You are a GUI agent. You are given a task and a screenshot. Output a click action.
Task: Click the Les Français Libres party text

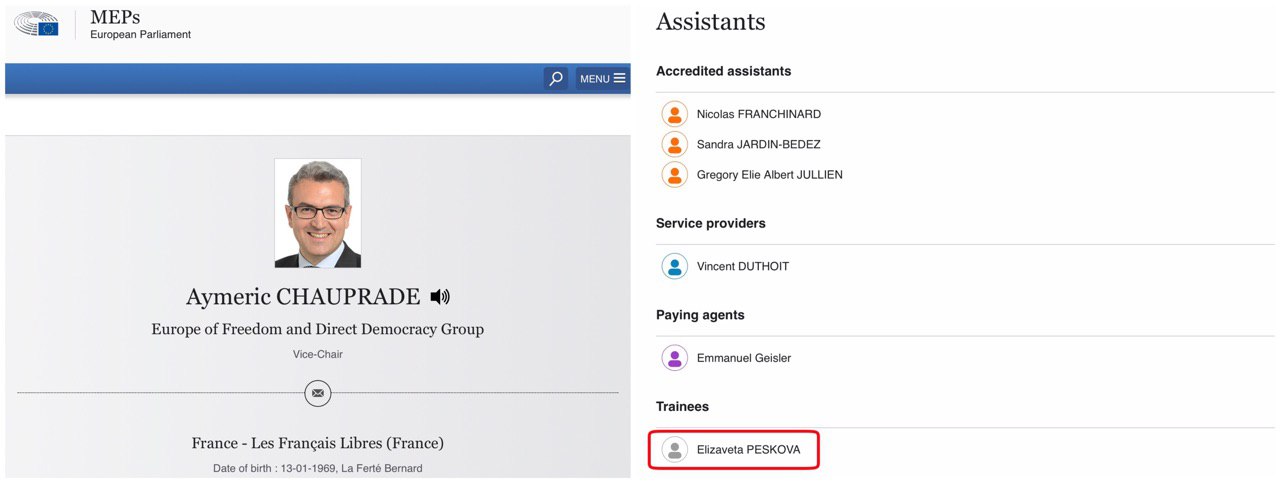point(351,442)
